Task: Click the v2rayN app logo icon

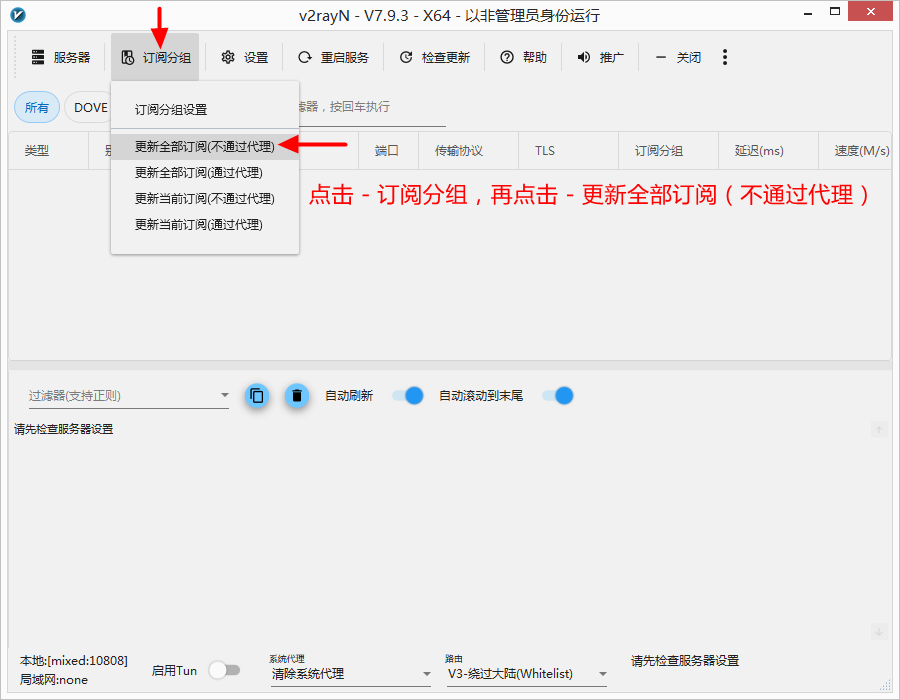Action: (x=18, y=15)
